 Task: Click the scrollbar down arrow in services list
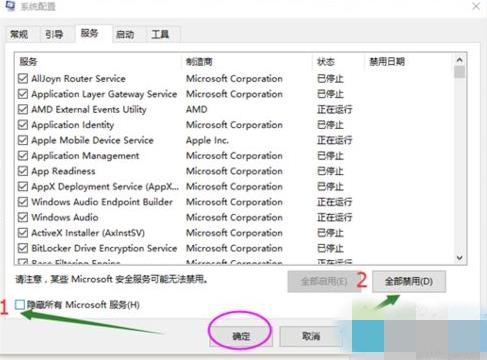pyautogui.click(x=460, y=258)
